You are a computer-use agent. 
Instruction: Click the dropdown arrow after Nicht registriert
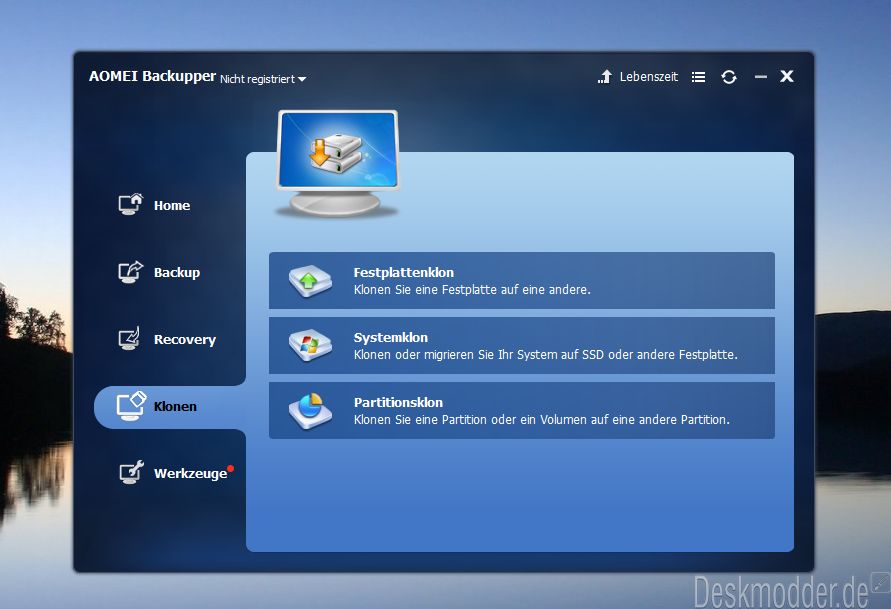(x=302, y=79)
